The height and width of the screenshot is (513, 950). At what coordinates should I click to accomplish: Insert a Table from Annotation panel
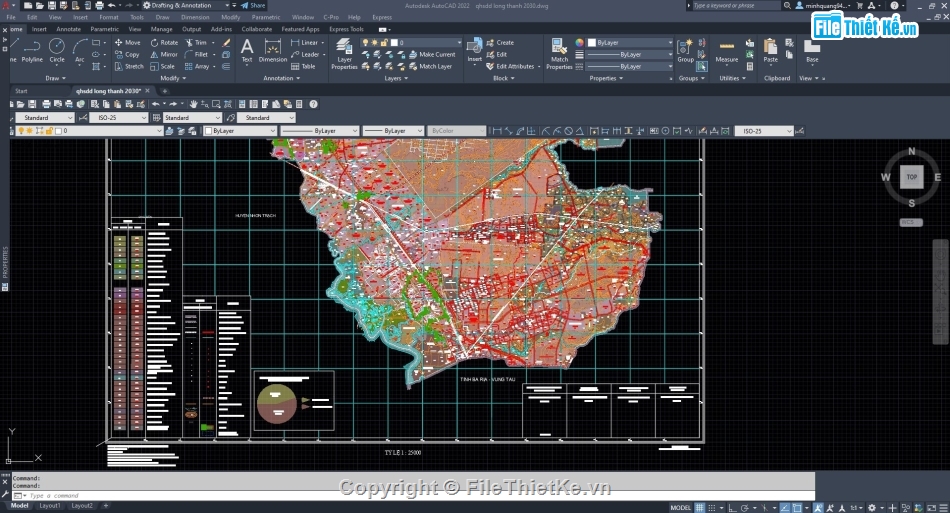pos(304,67)
